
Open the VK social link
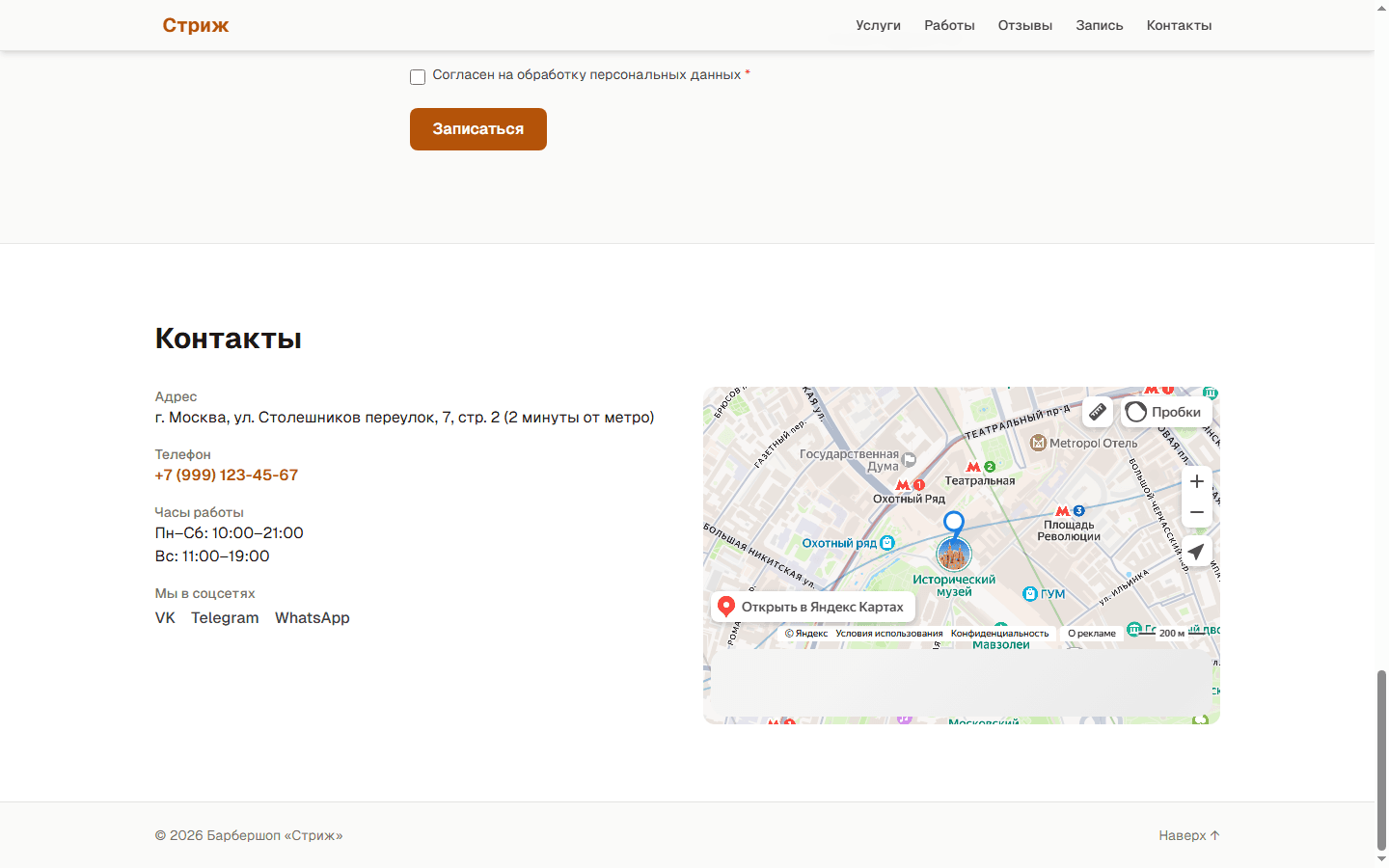tap(165, 617)
